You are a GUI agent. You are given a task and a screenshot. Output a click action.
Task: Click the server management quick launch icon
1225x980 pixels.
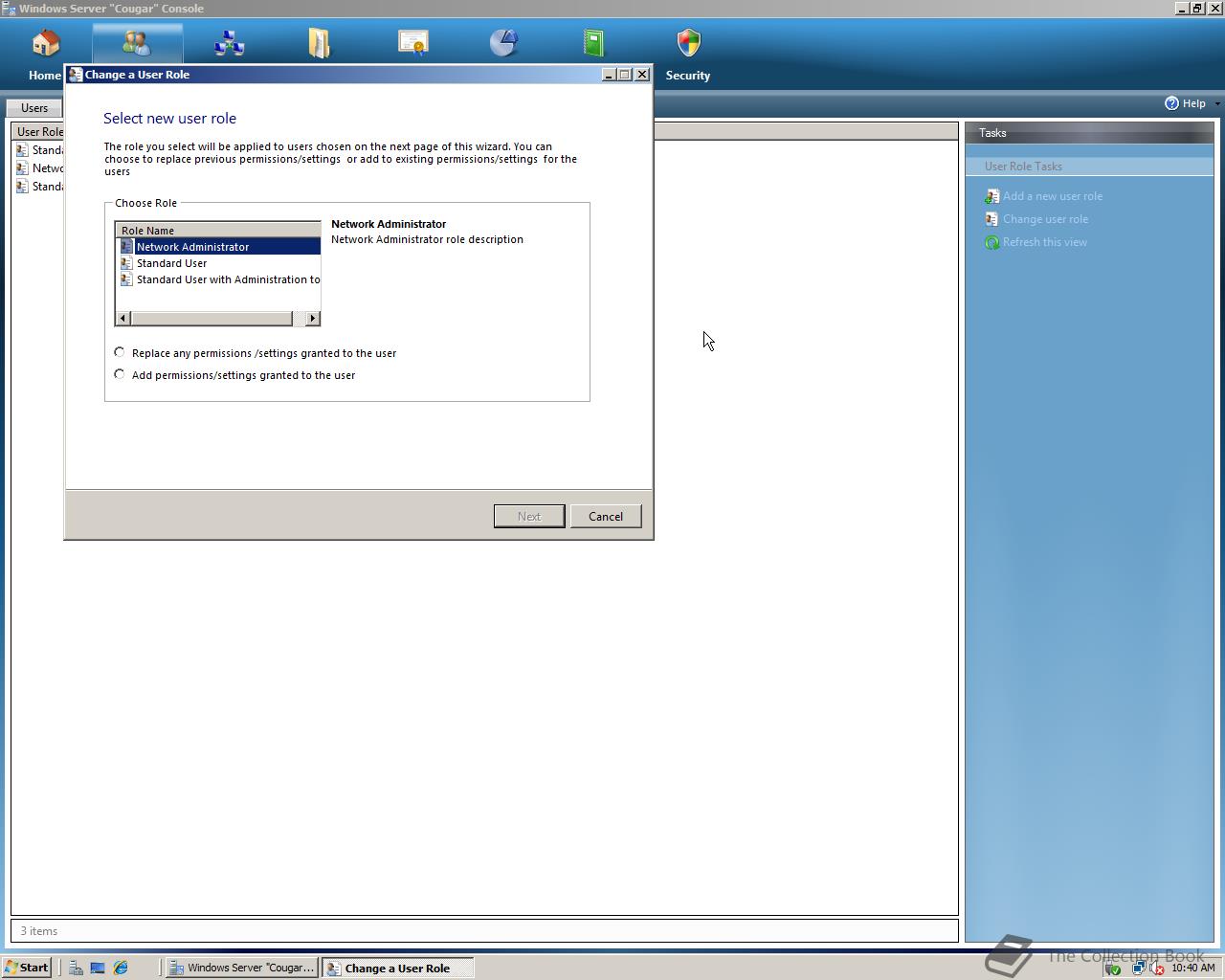(75, 968)
